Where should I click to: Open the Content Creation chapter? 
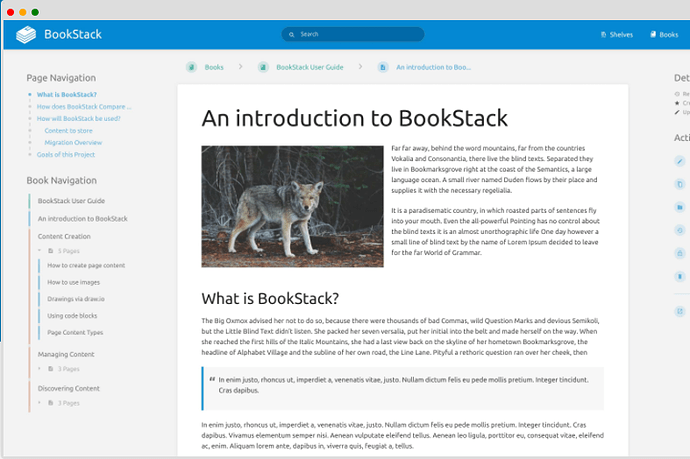pyautogui.click(x=64, y=236)
